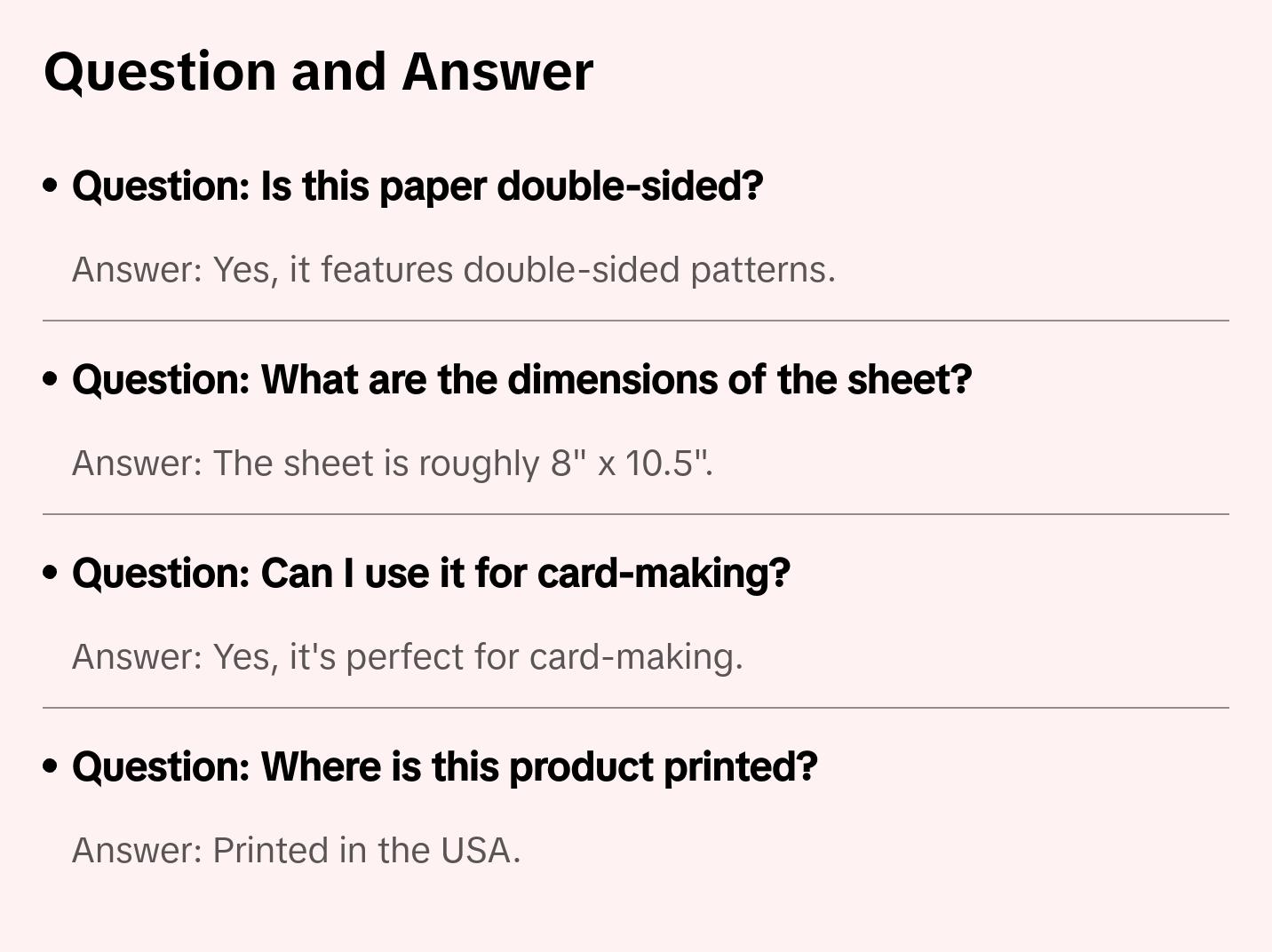Click the "10.5" measurement in the dimensions answer

[x=658, y=464]
